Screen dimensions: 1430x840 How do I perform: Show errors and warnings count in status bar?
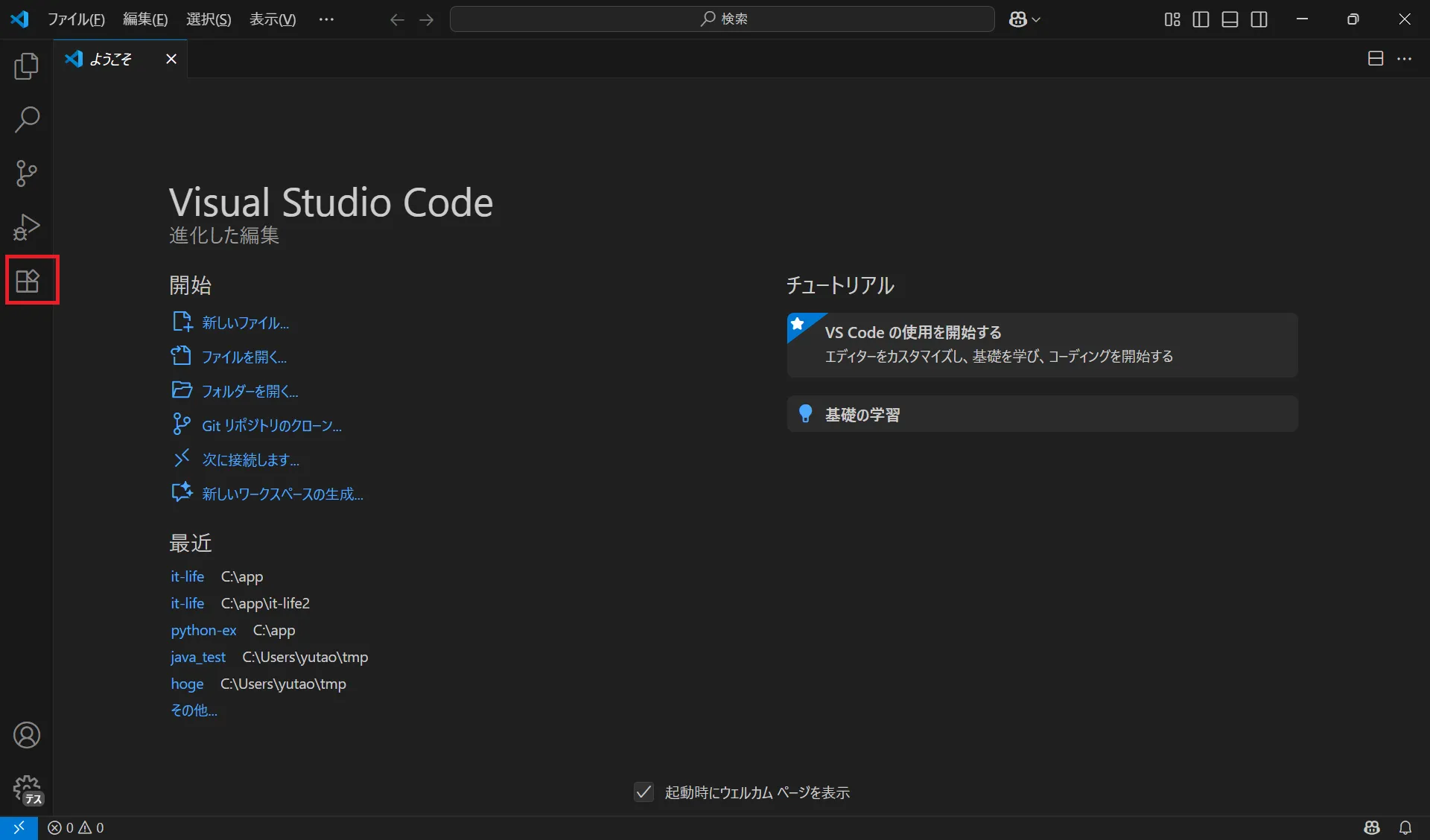click(x=76, y=827)
